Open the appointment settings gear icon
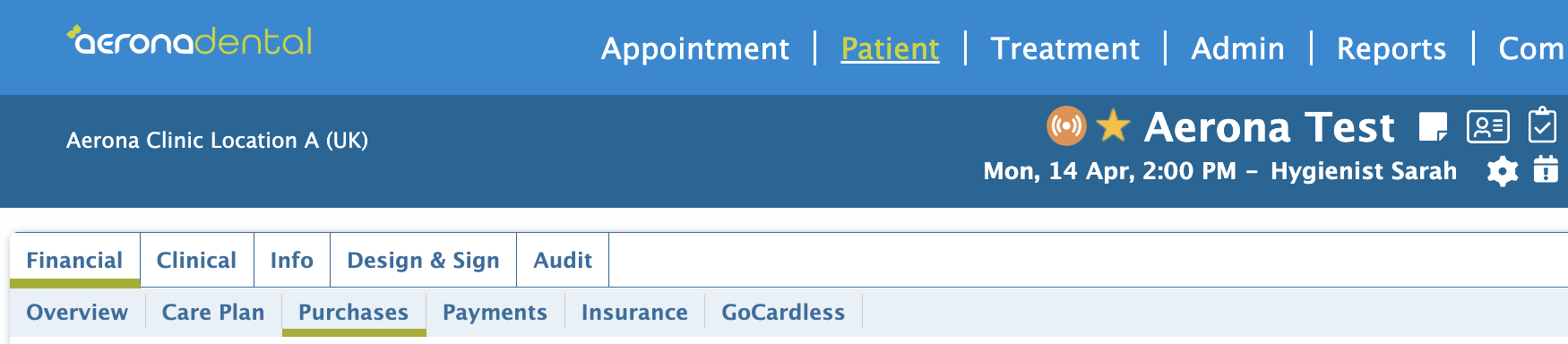The width and height of the screenshot is (1568, 344). pos(1503,171)
